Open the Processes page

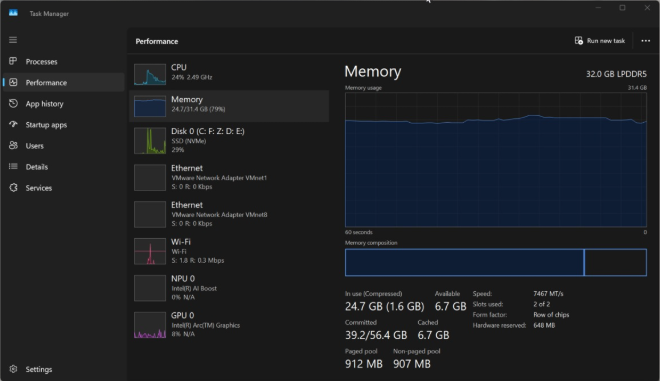[x=64, y=61]
